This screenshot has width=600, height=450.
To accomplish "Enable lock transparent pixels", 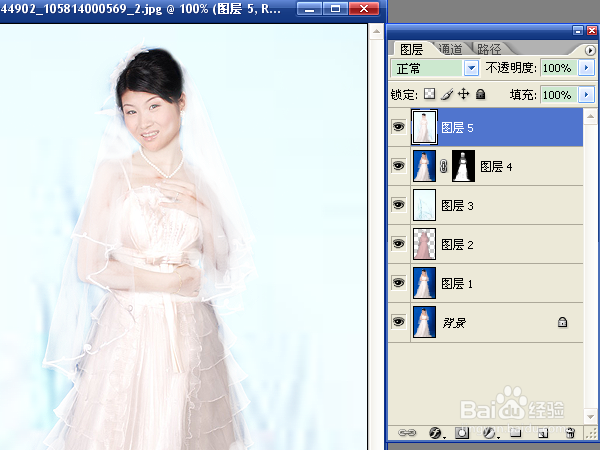I will click(430, 94).
